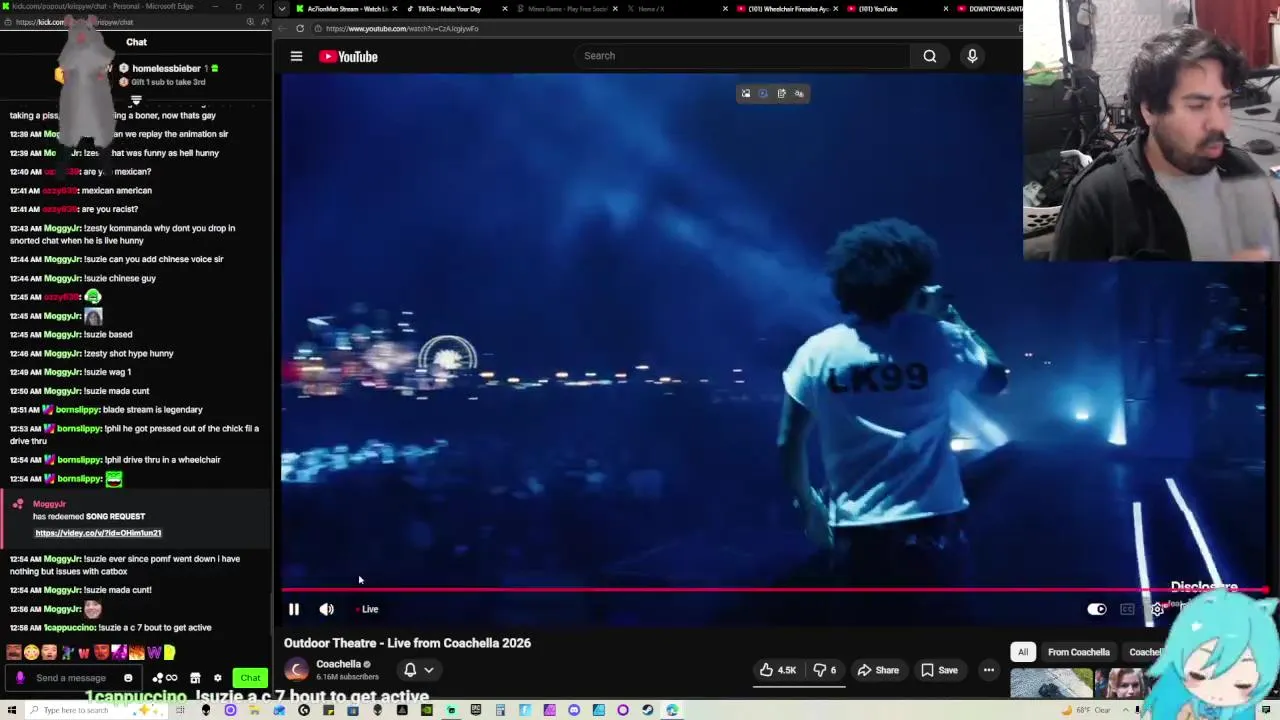The width and height of the screenshot is (1280, 720).
Task: Open the Coachella channel avatar
Action: coord(296,670)
